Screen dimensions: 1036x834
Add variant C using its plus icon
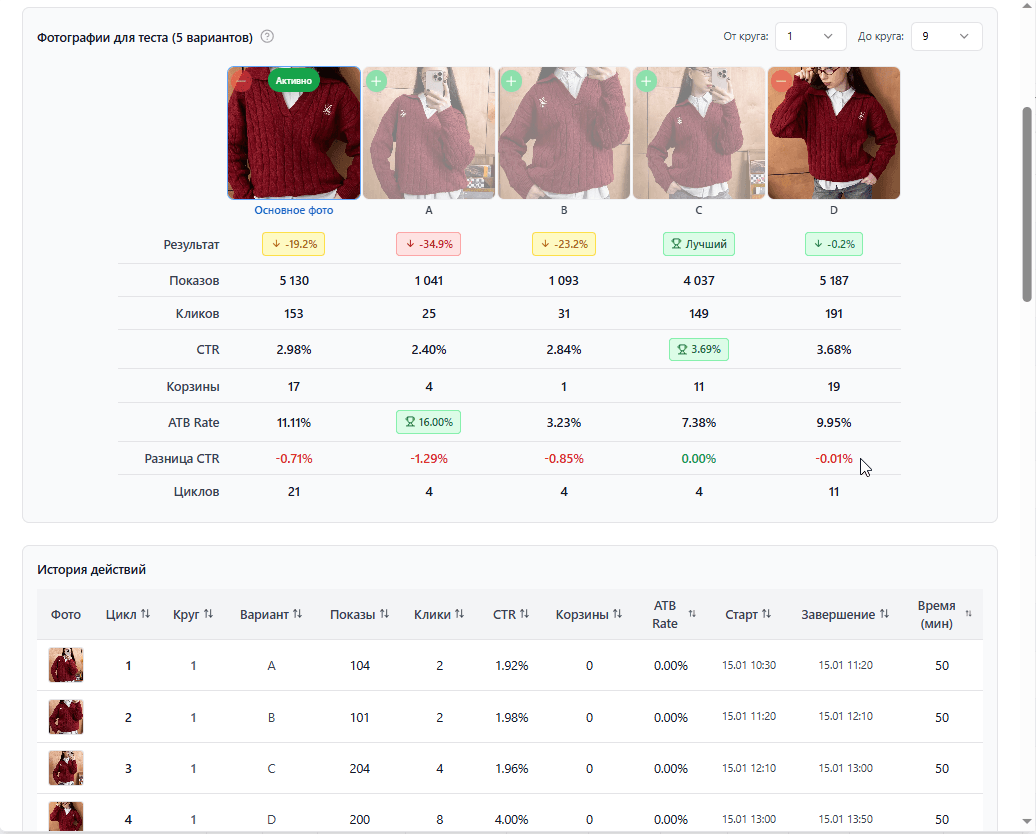646,81
